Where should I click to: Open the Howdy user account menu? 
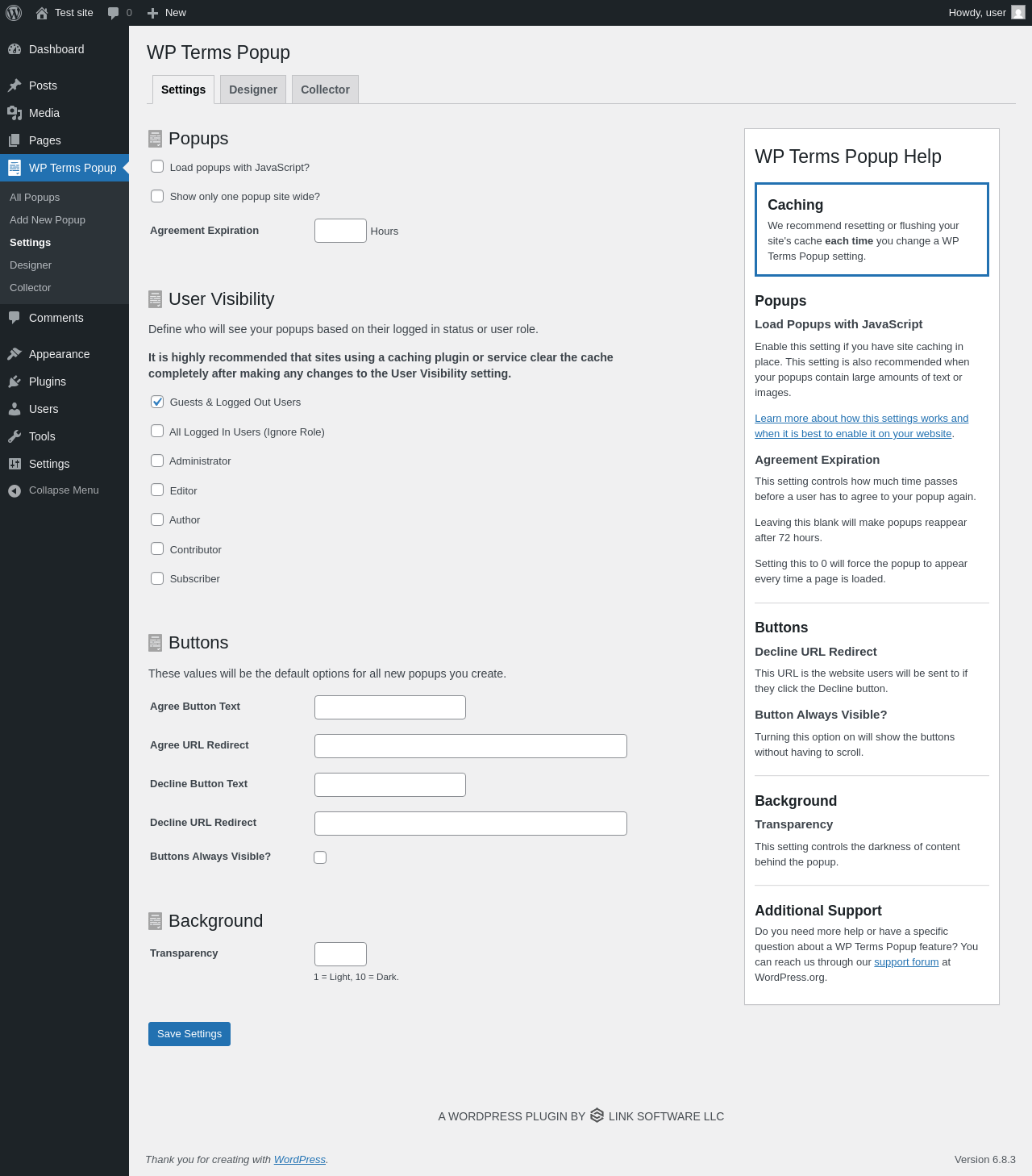click(x=986, y=13)
